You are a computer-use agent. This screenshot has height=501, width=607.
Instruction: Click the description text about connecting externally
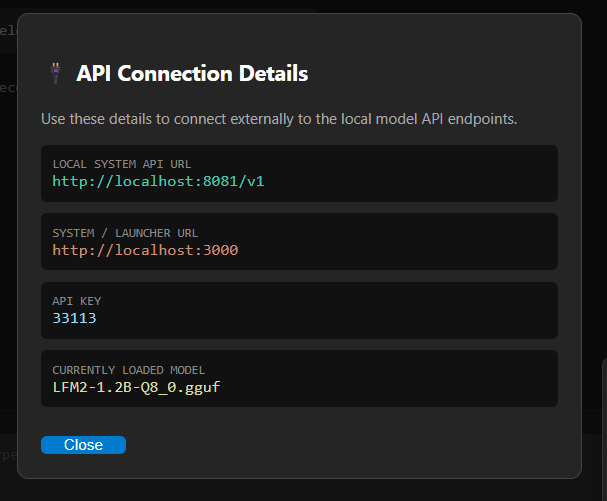click(x=278, y=119)
